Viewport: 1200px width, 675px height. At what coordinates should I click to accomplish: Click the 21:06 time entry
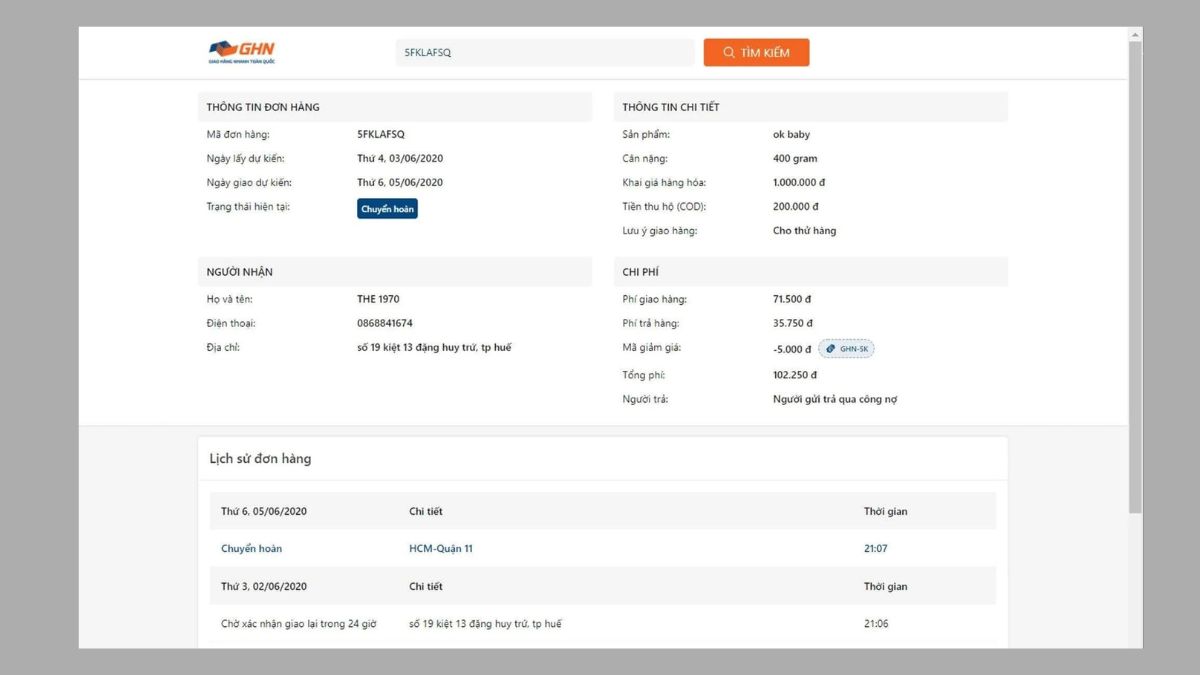tap(876, 624)
